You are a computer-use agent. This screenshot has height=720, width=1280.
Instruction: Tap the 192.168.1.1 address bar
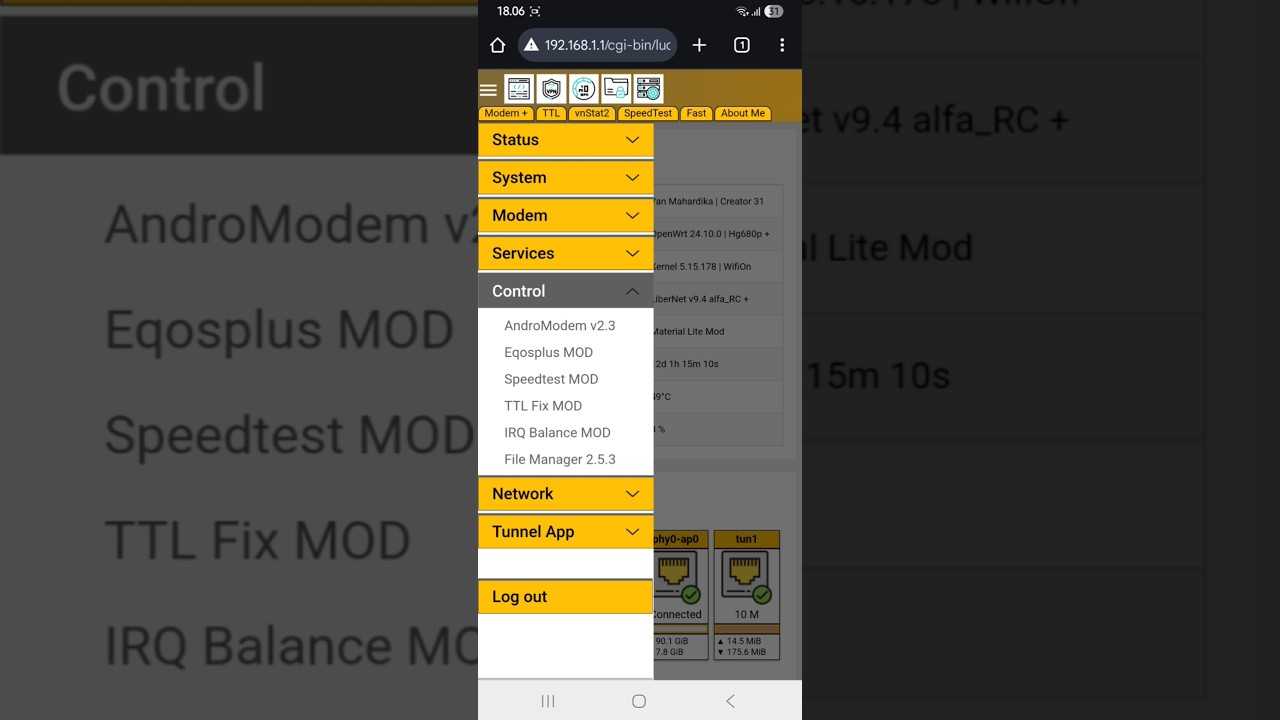coord(598,45)
